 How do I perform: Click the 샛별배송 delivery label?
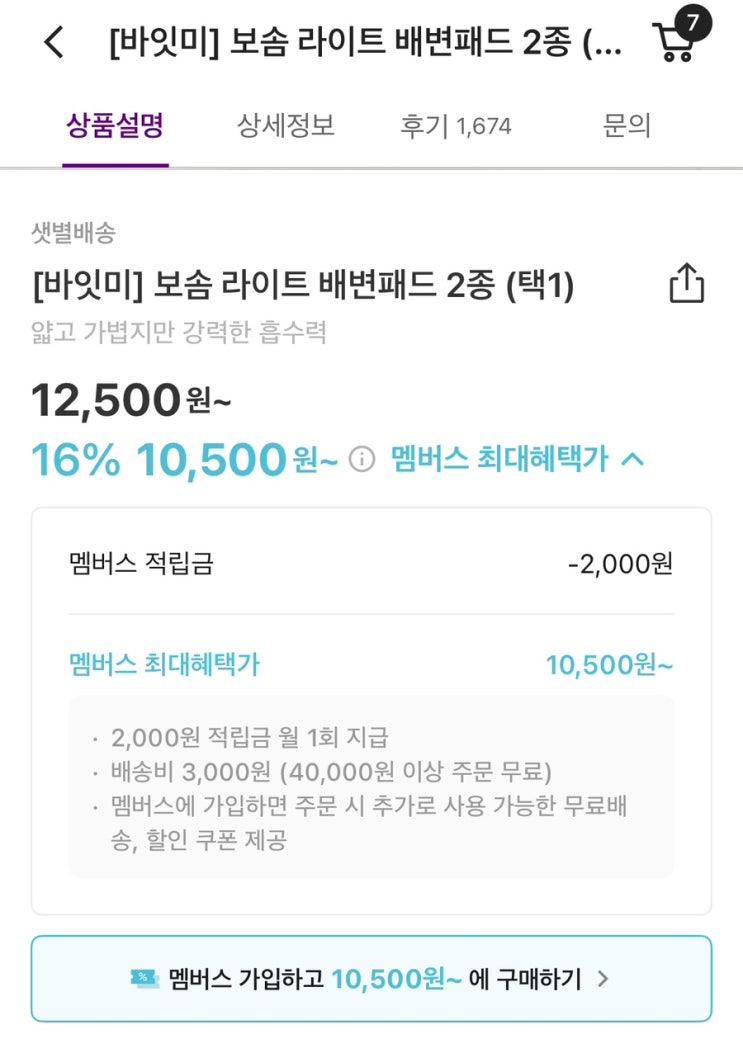[x=74, y=234]
